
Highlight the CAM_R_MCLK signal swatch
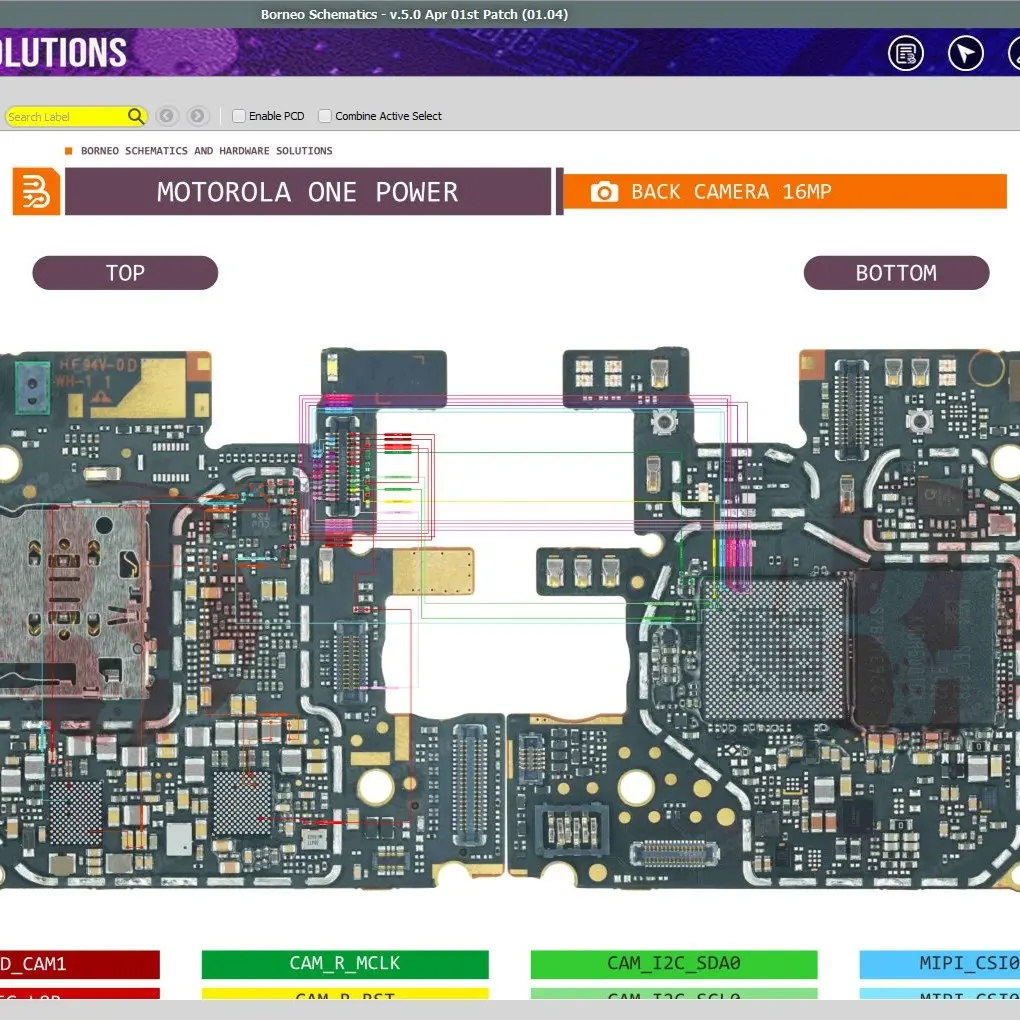tap(345, 964)
